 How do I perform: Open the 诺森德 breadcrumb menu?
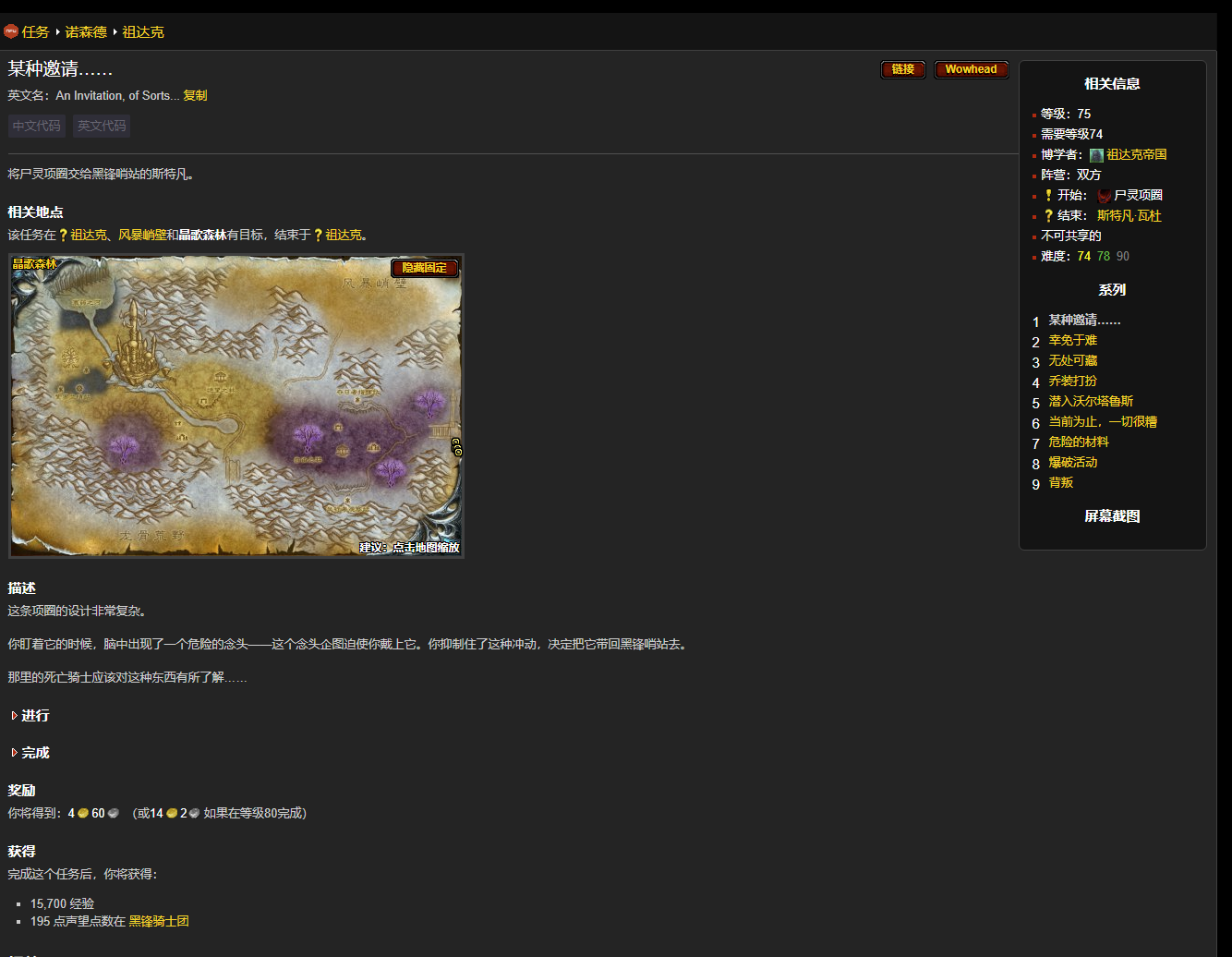[86, 32]
